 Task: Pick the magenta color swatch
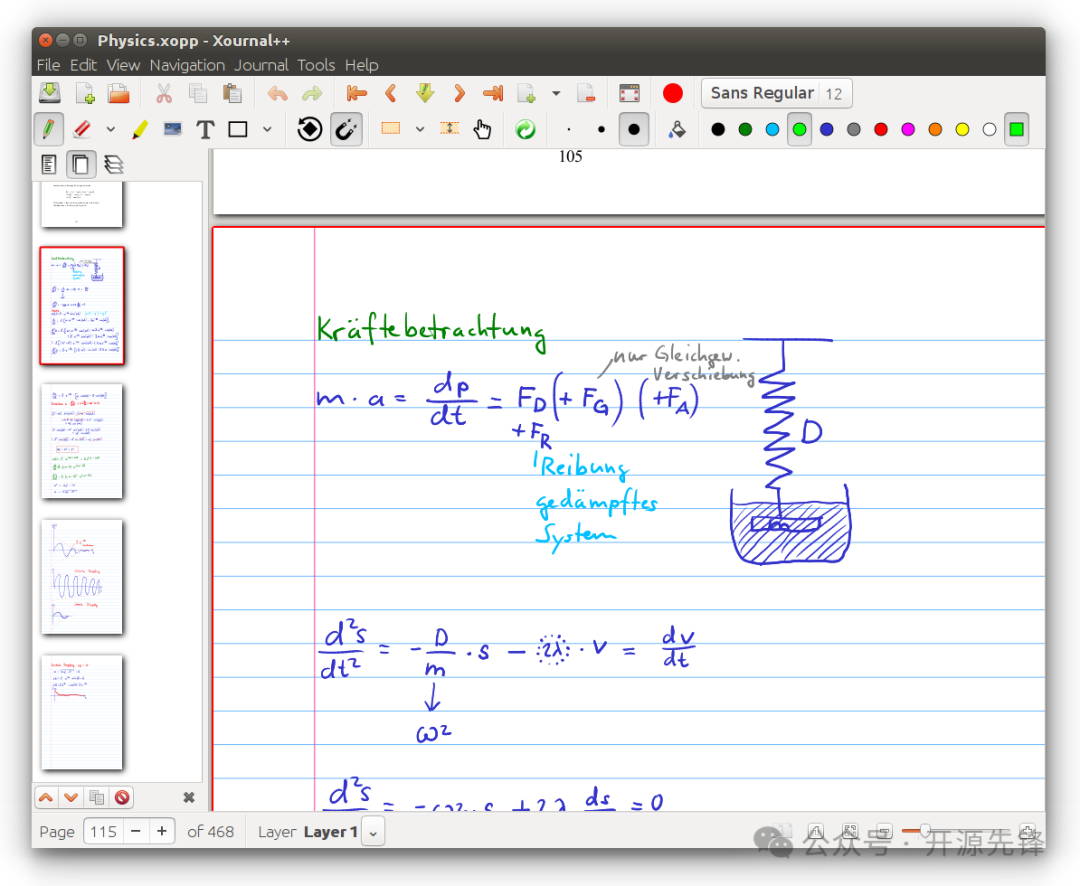[x=908, y=129]
